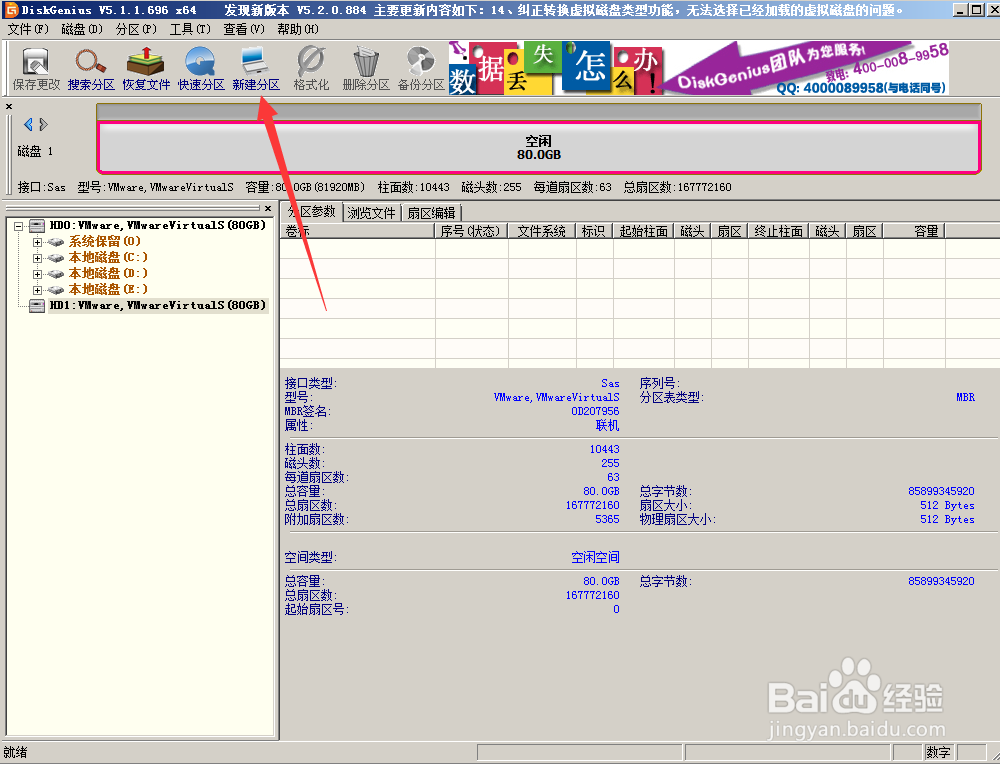Select the 本地磁盘(C:) partition label
This screenshot has height=764, width=1000.
[x=108, y=257]
